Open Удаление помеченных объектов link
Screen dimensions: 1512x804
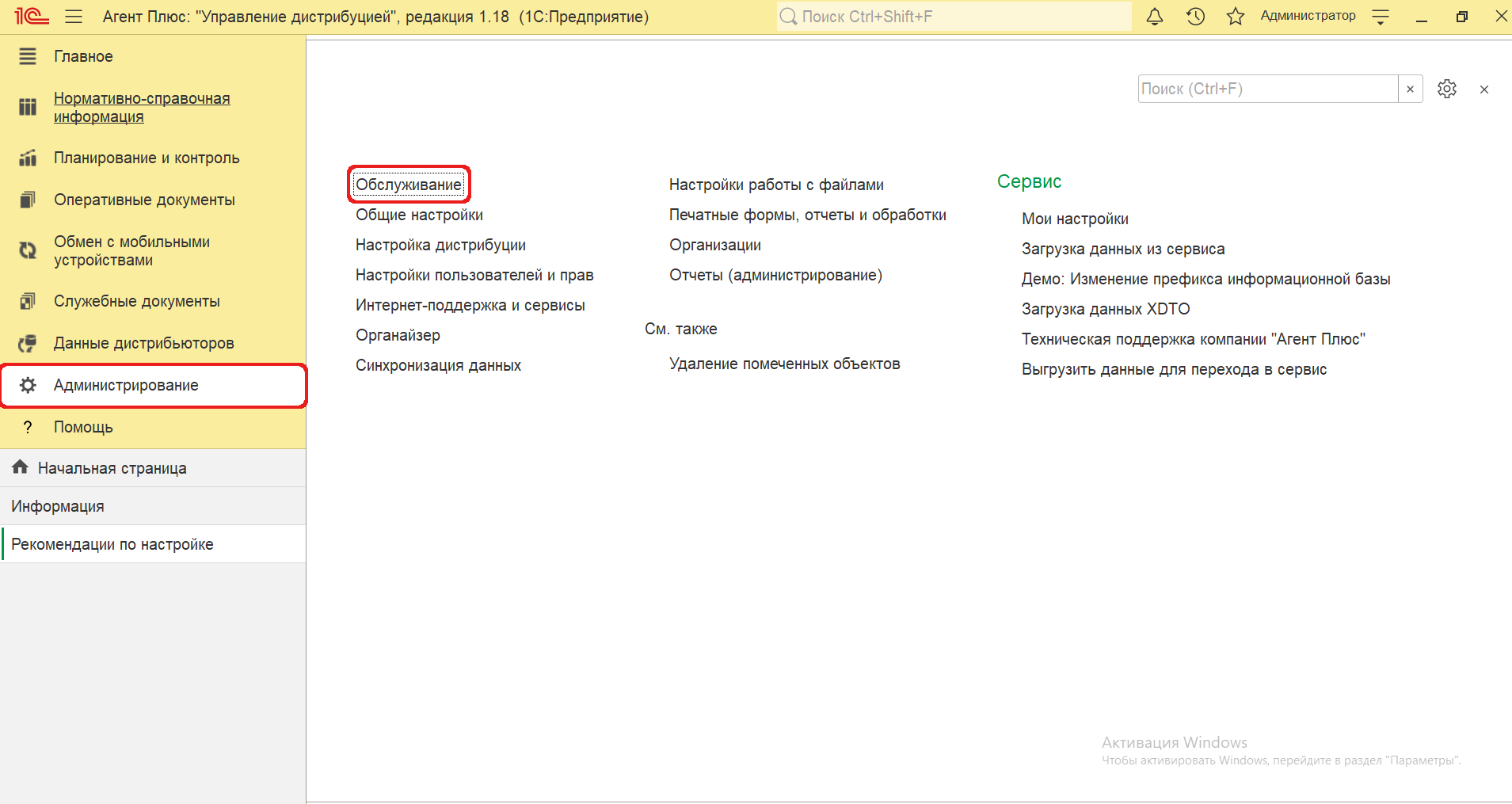click(x=785, y=364)
